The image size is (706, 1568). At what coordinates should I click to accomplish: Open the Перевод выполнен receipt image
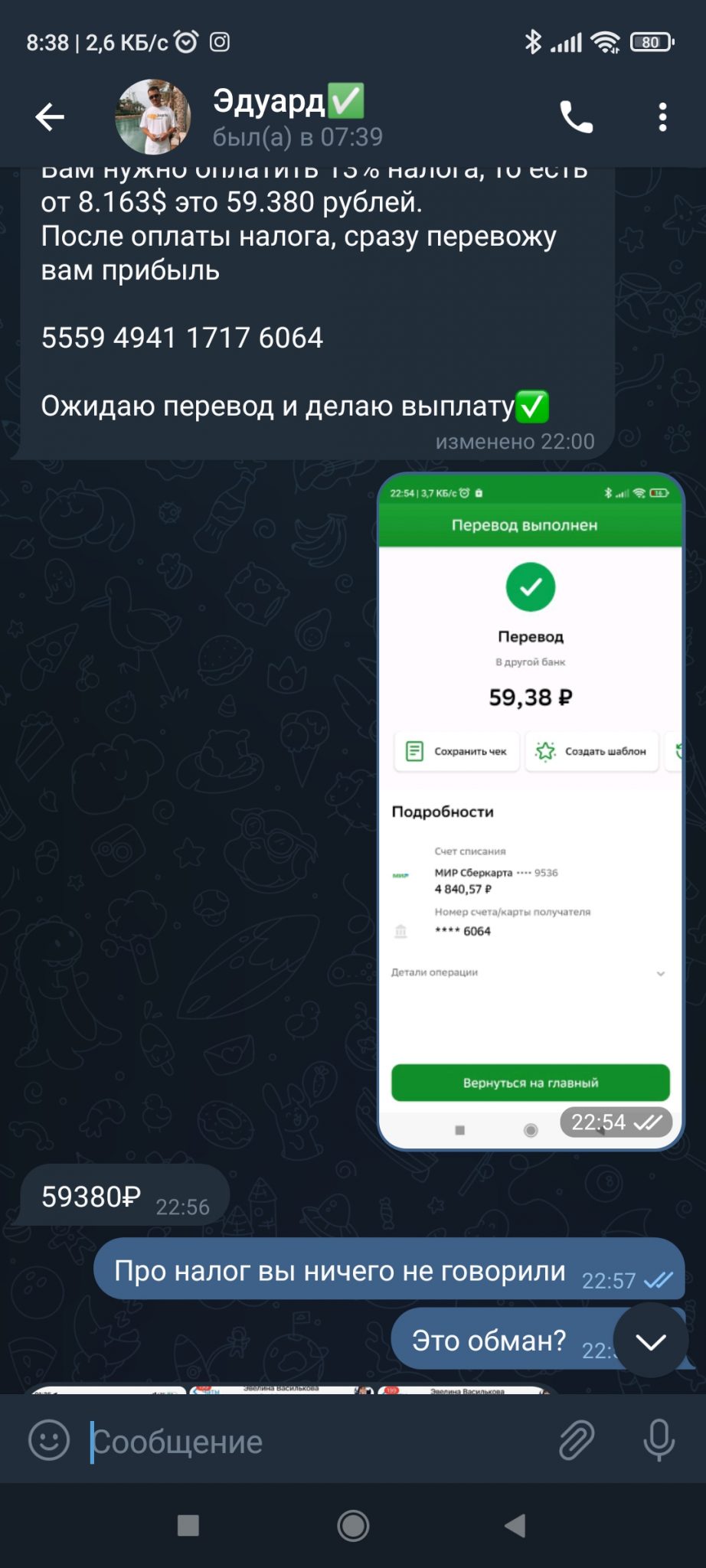(x=531, y=812)
